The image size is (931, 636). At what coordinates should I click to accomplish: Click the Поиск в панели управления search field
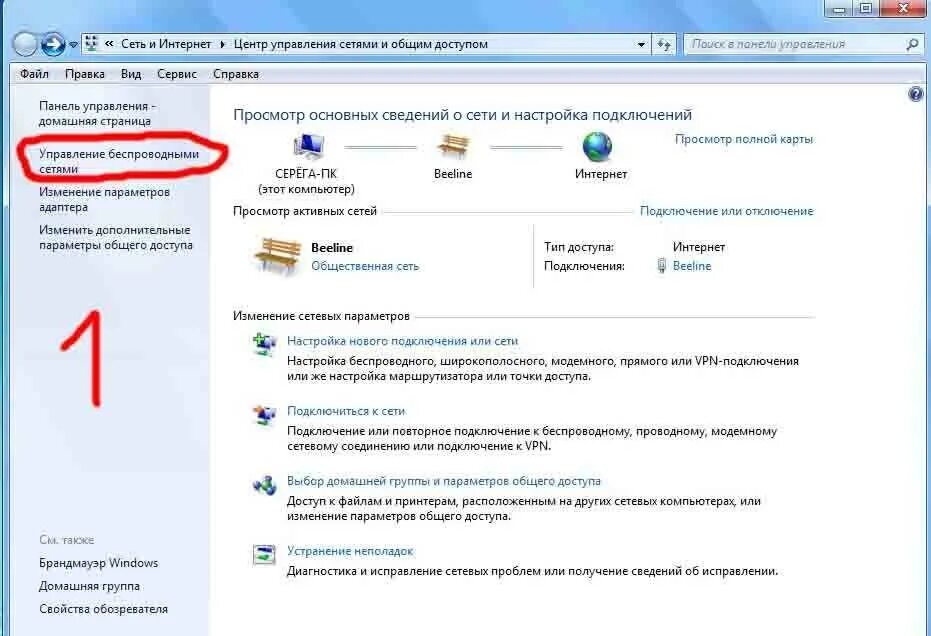[796, 44]
